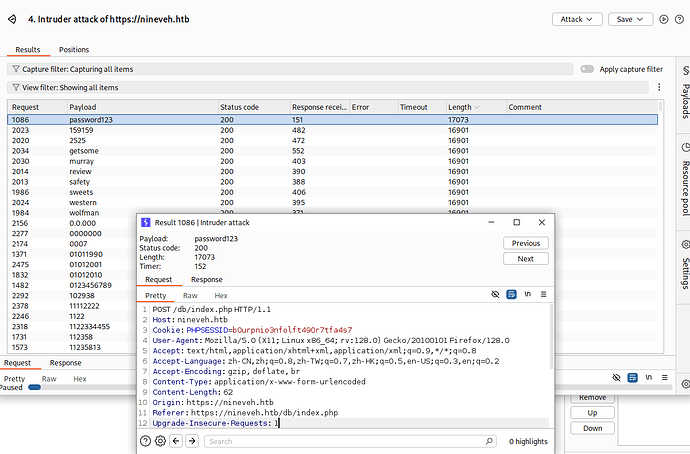Toggle hidden characters eye icon in main window

617,377
